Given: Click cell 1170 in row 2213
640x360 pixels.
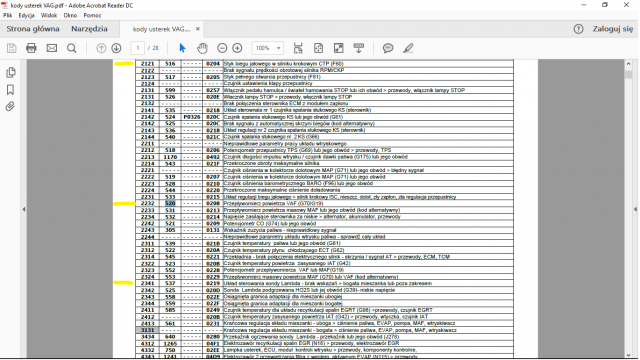Looking at the screenshot, I should [170, 157].
